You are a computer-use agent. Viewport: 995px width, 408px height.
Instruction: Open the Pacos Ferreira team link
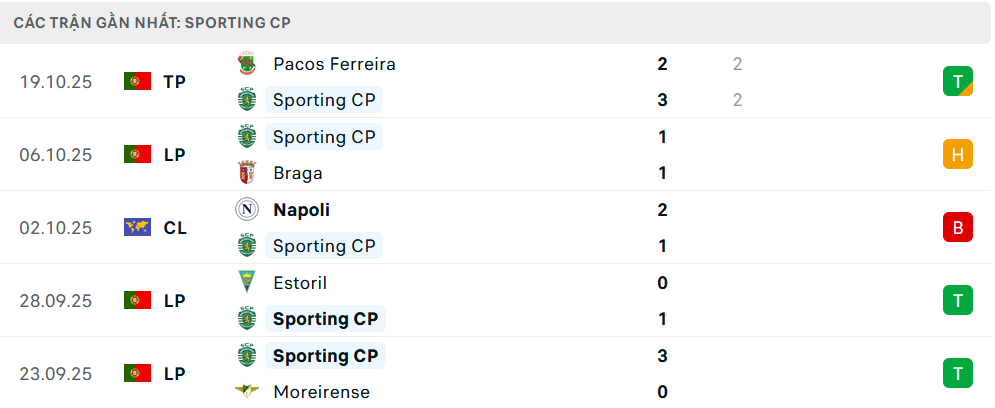334,64
